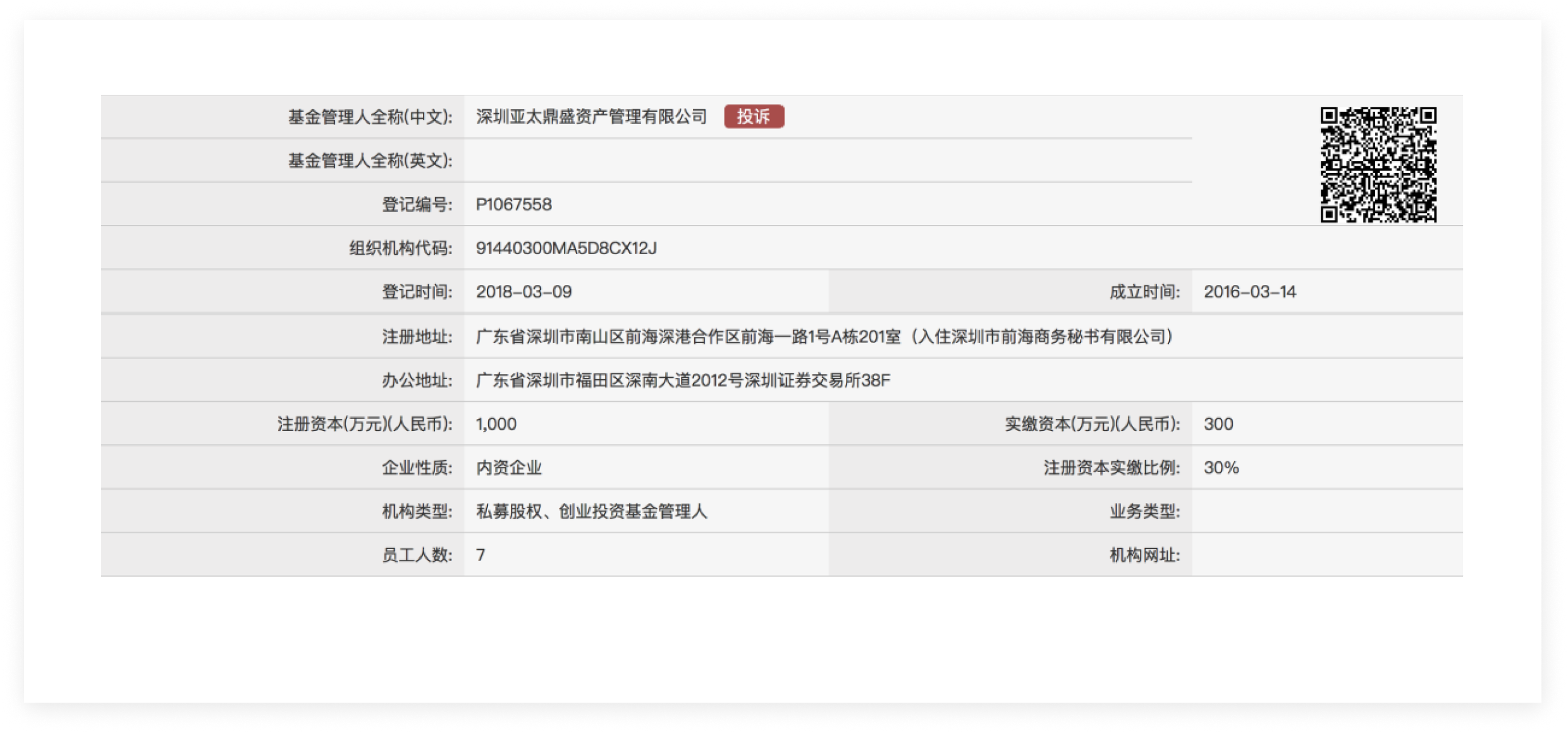1568x733 pixels.
Task: Click enterprise nature value 内资企业
Action: click(509, 468)
